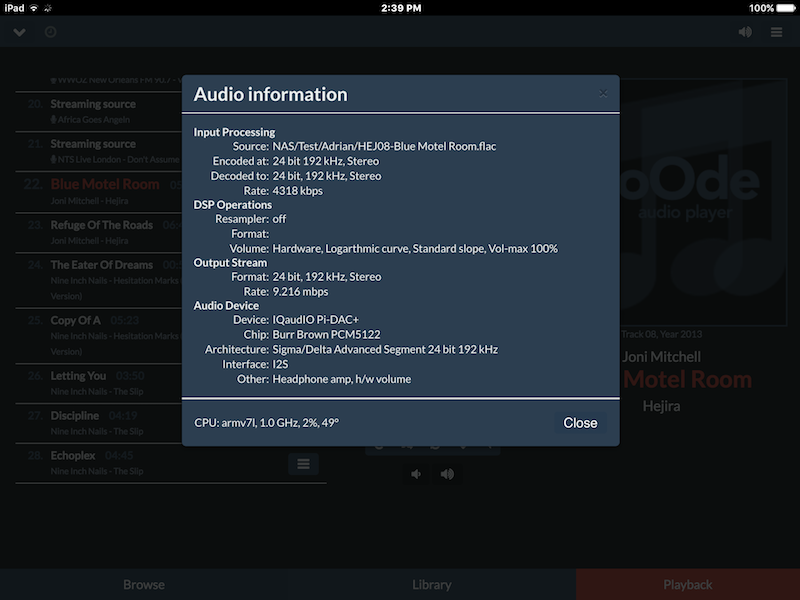Click the Close button in the dialog
Image resolution: width=800 pixels, height=600 pixels.
[x=580, y=423]
